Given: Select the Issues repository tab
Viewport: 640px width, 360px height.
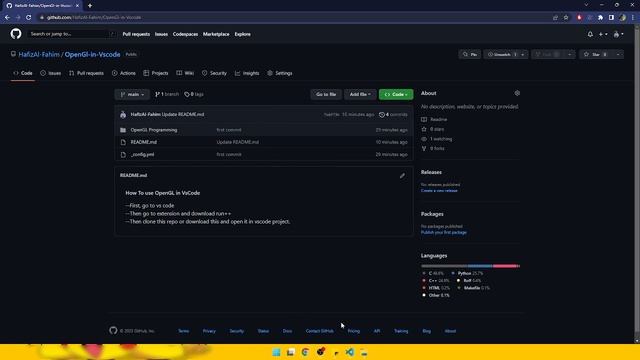Looking at the screenshot, I should (51, 73).
